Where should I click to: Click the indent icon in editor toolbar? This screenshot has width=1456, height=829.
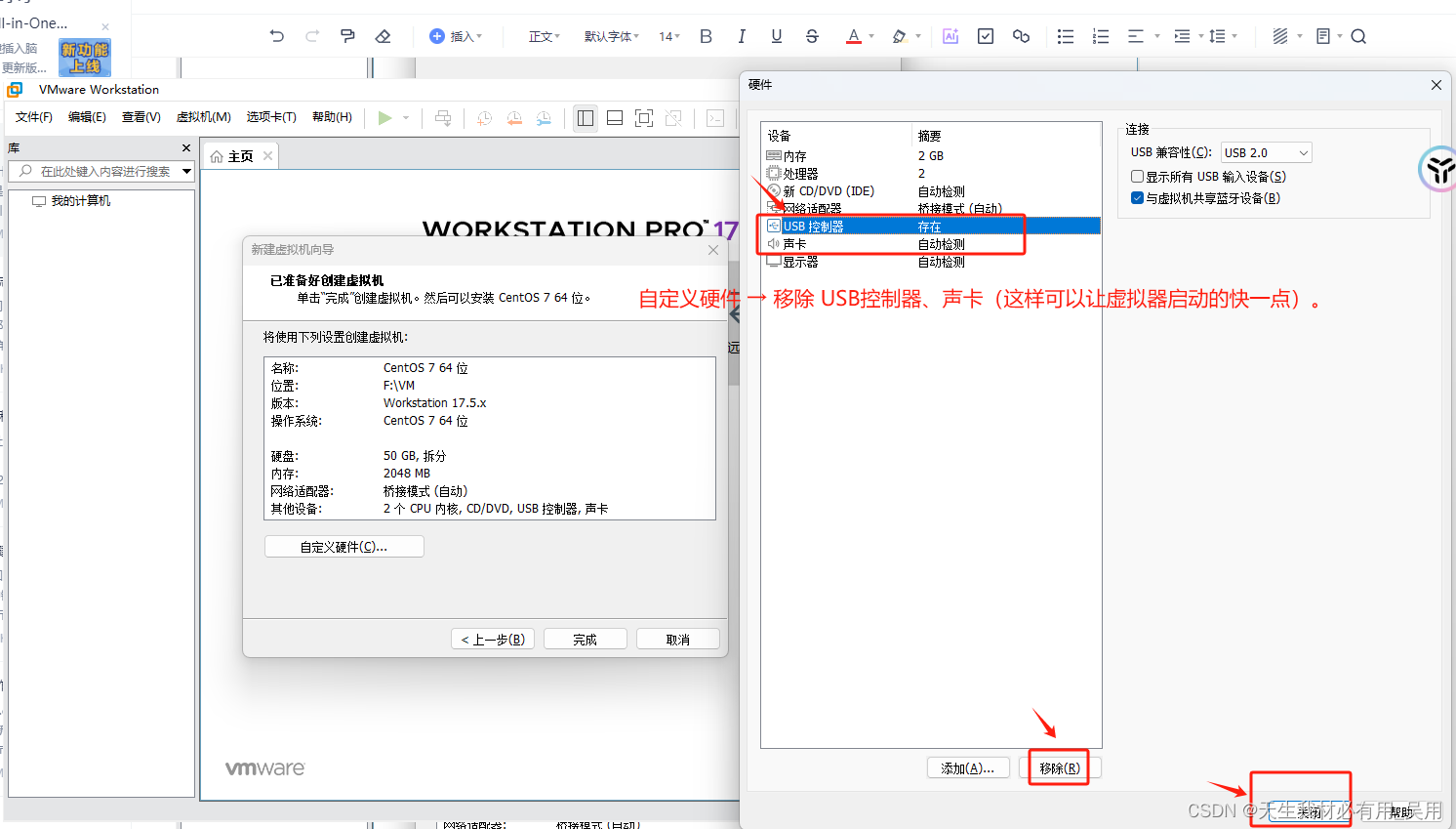pyautogui.click(x=1182, y=36)
